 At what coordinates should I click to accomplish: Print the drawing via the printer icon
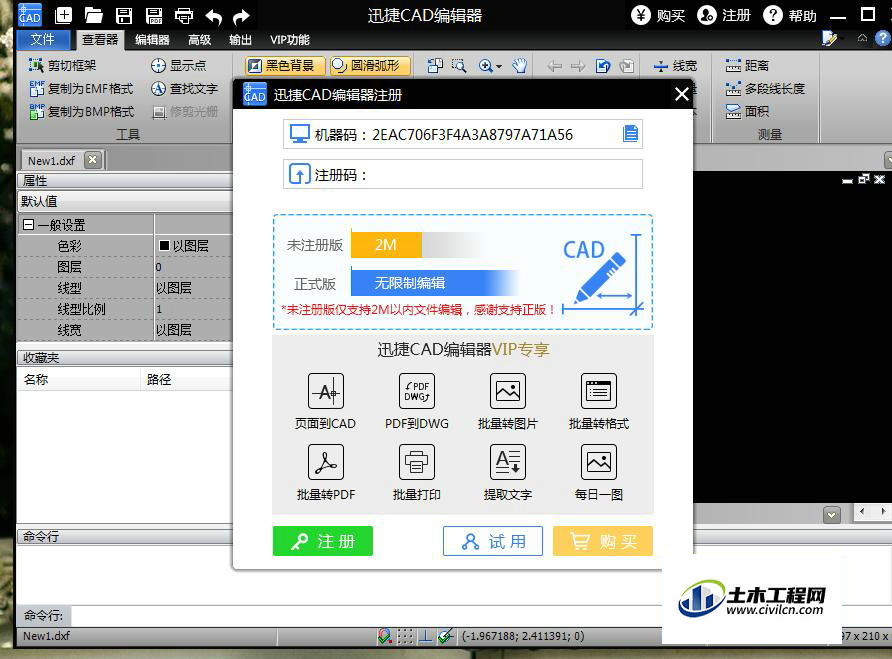click(x=183, y=15)
